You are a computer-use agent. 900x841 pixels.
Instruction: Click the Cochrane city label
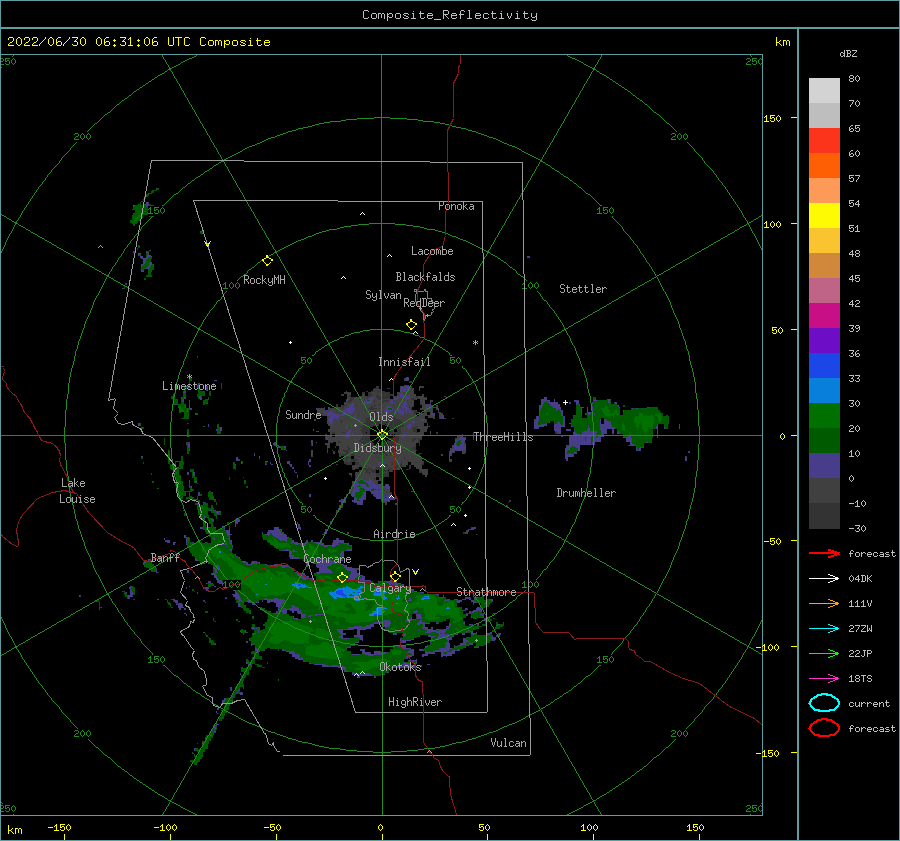[x=327, y=559]
